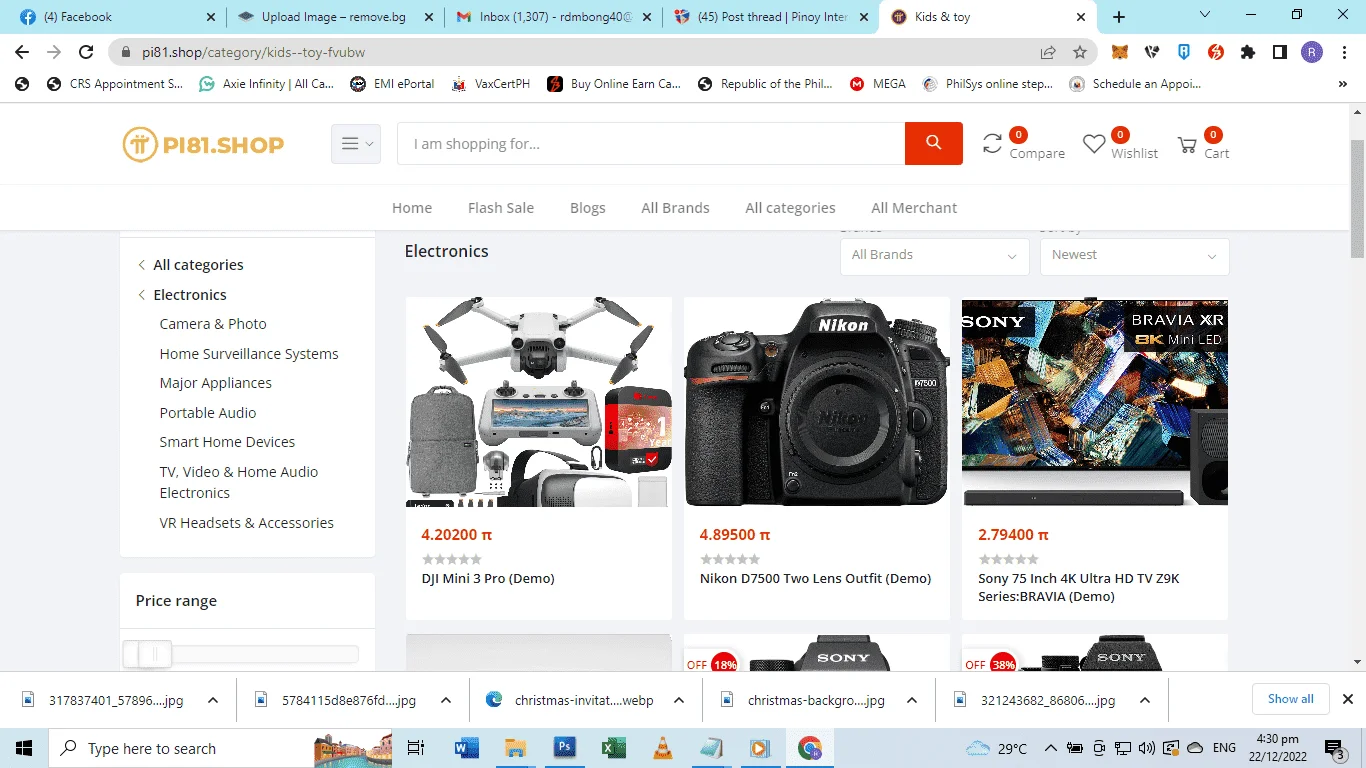Open the shopping Cart icon

pos(1187,145)
